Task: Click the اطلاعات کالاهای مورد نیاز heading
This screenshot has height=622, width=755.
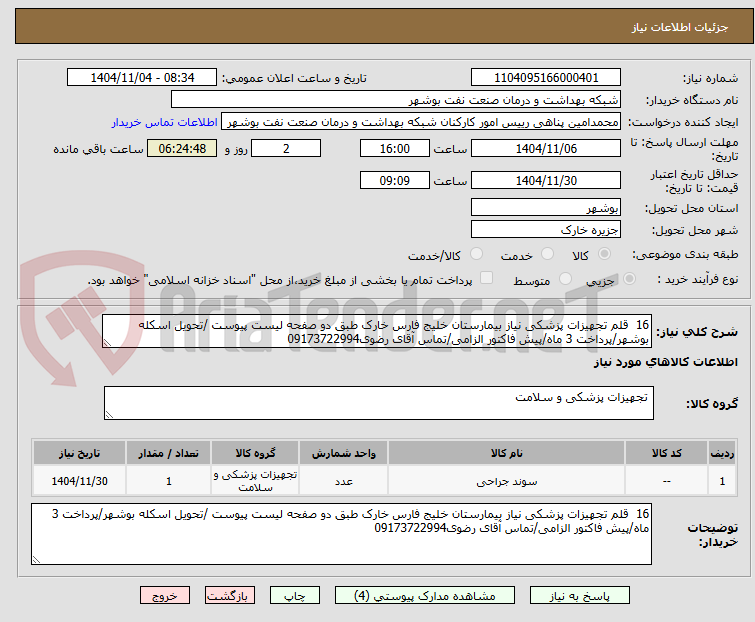Action: (665, 362)
